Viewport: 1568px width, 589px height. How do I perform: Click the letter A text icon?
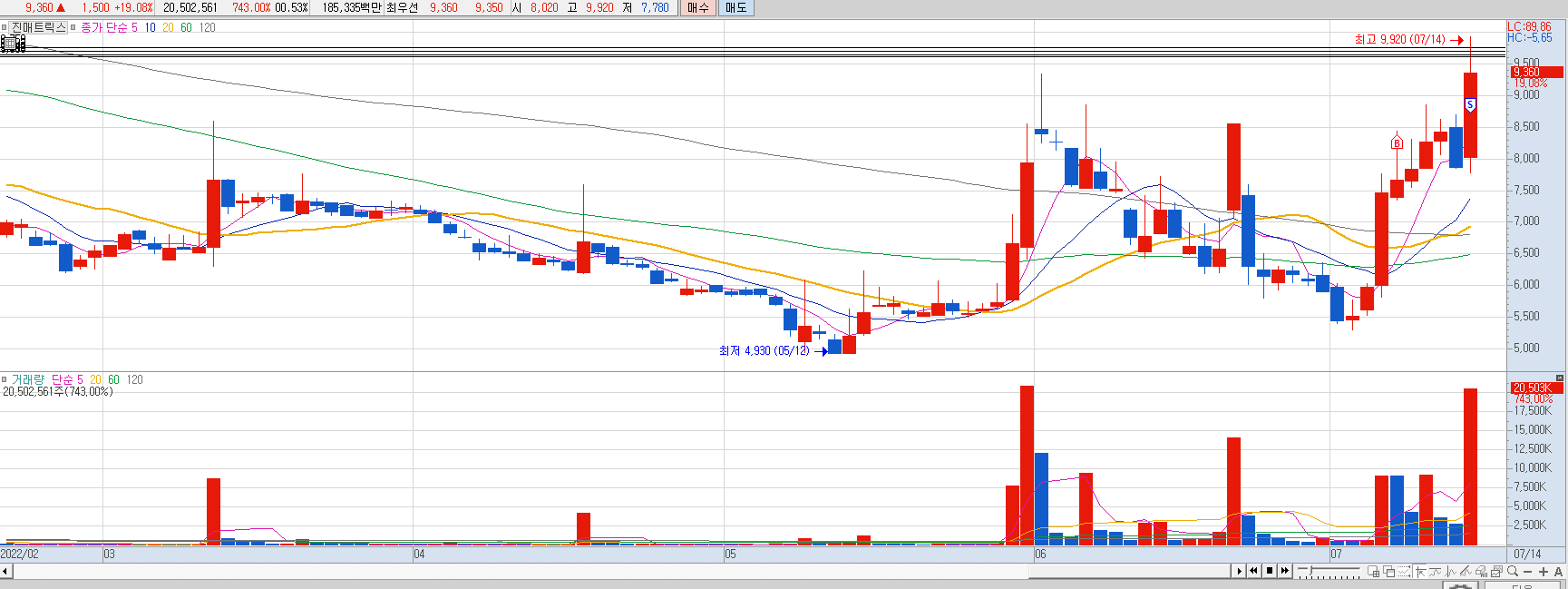1558,572
